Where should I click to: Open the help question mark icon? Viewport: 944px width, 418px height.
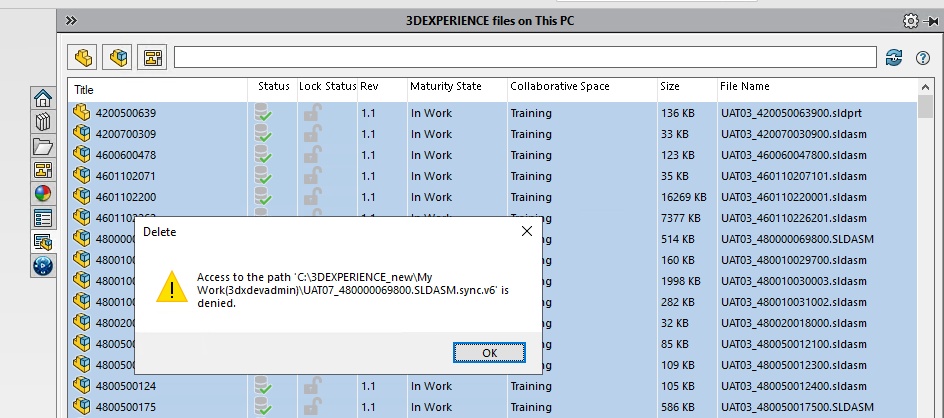(x=923, y=58)
